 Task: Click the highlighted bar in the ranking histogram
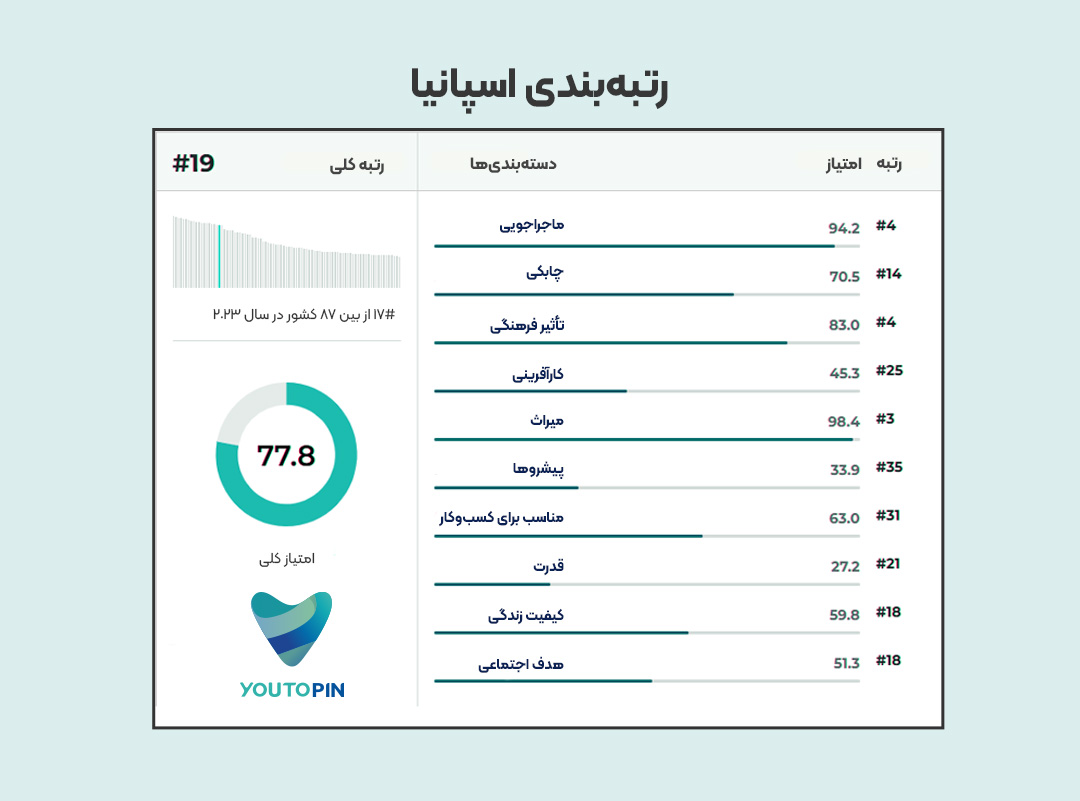click(219, 256)
